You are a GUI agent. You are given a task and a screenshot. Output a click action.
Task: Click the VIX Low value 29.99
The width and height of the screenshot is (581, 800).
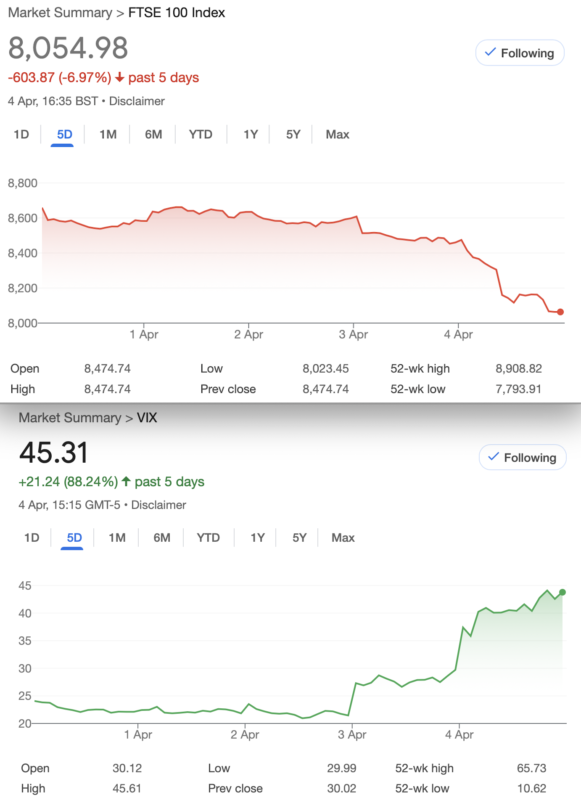point(341,768)
